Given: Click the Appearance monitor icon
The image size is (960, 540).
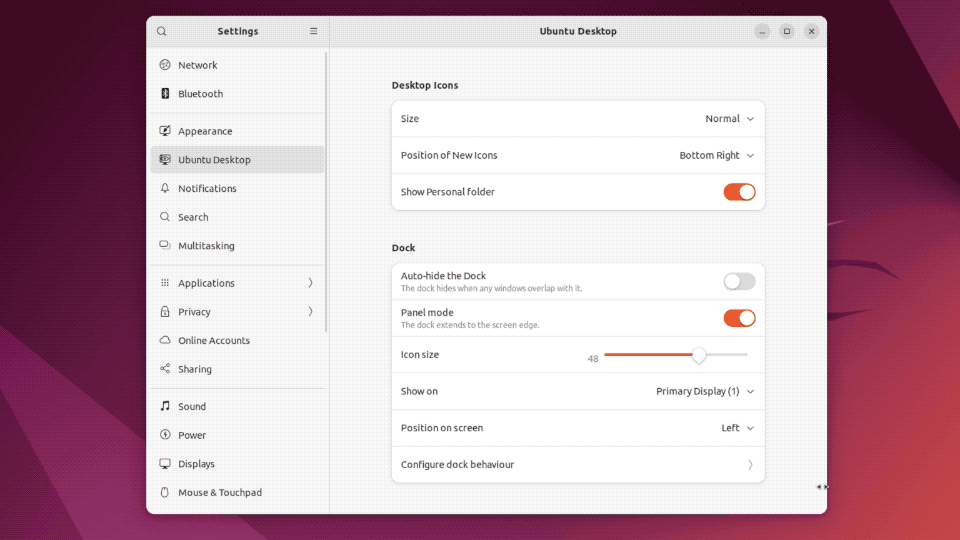Looking at the screenshot, I should [165, 131].
